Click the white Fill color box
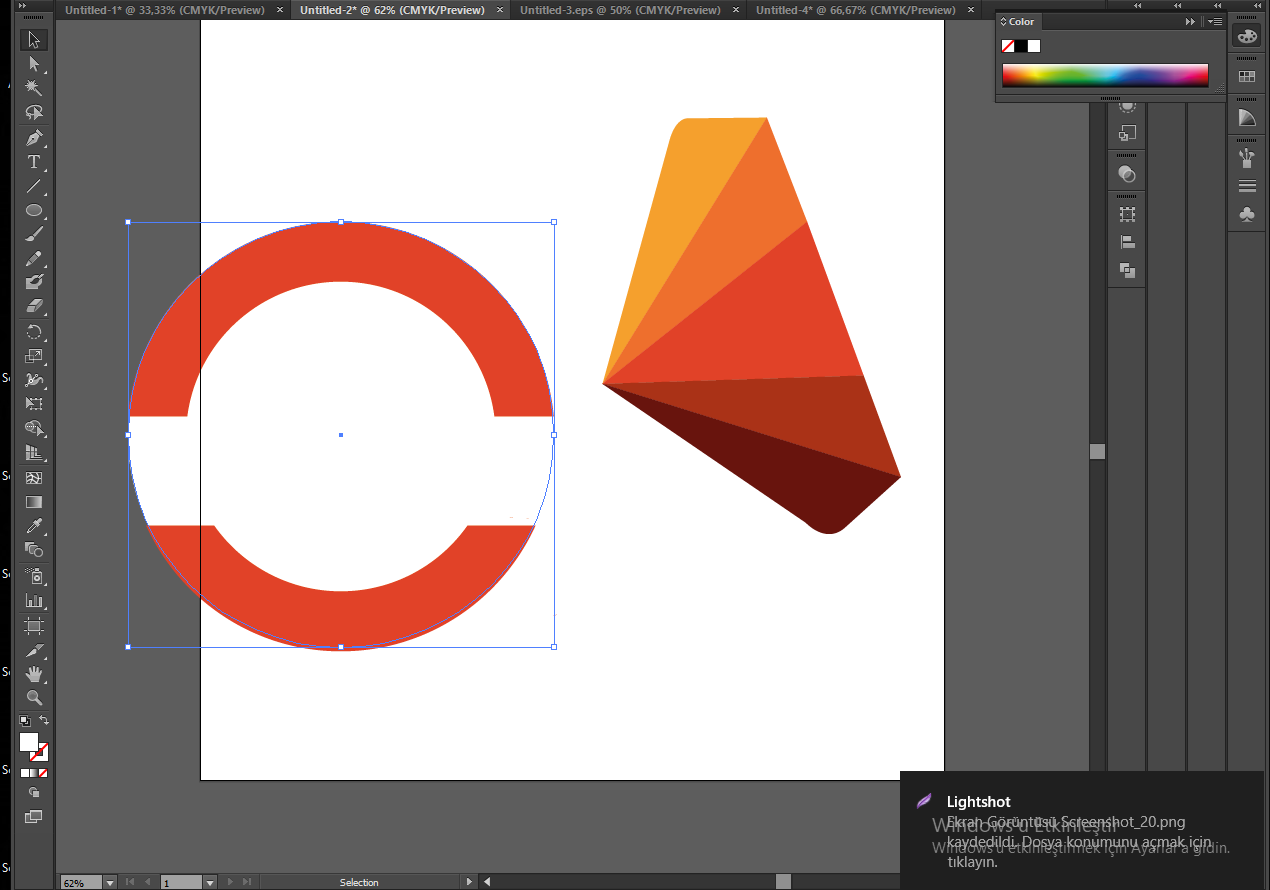 tap(28, 742)
